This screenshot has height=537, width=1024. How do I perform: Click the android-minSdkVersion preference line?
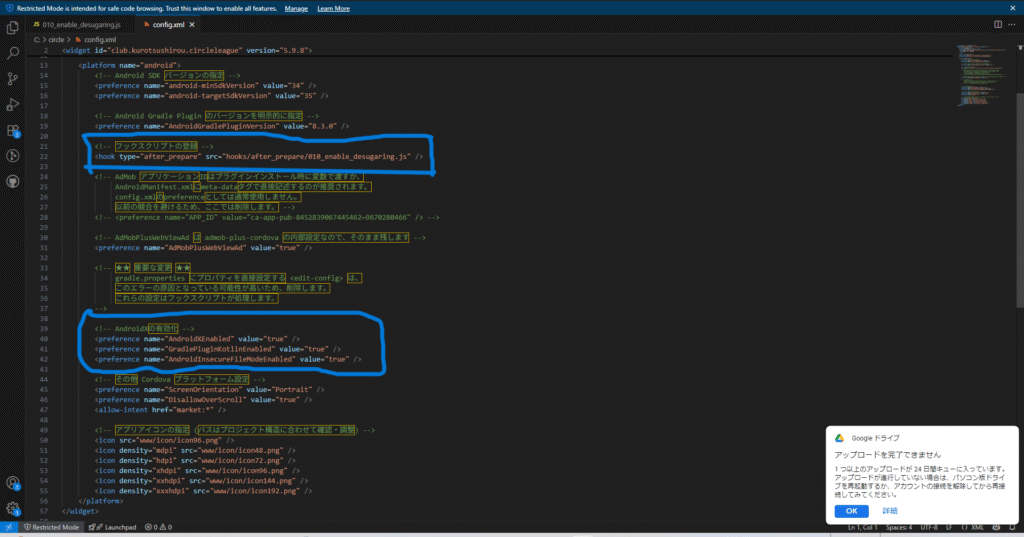205,86
